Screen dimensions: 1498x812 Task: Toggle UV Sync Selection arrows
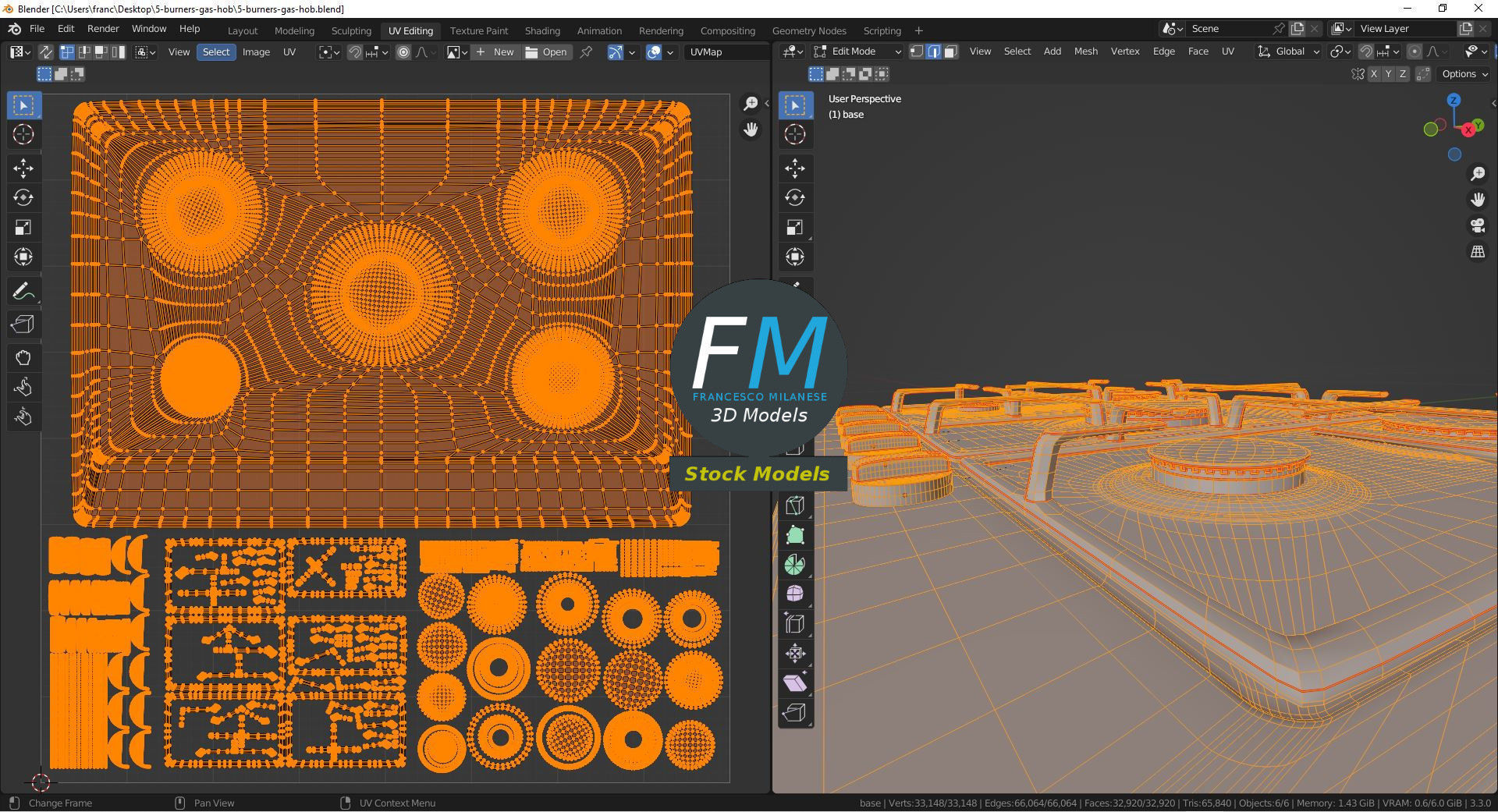46,52
